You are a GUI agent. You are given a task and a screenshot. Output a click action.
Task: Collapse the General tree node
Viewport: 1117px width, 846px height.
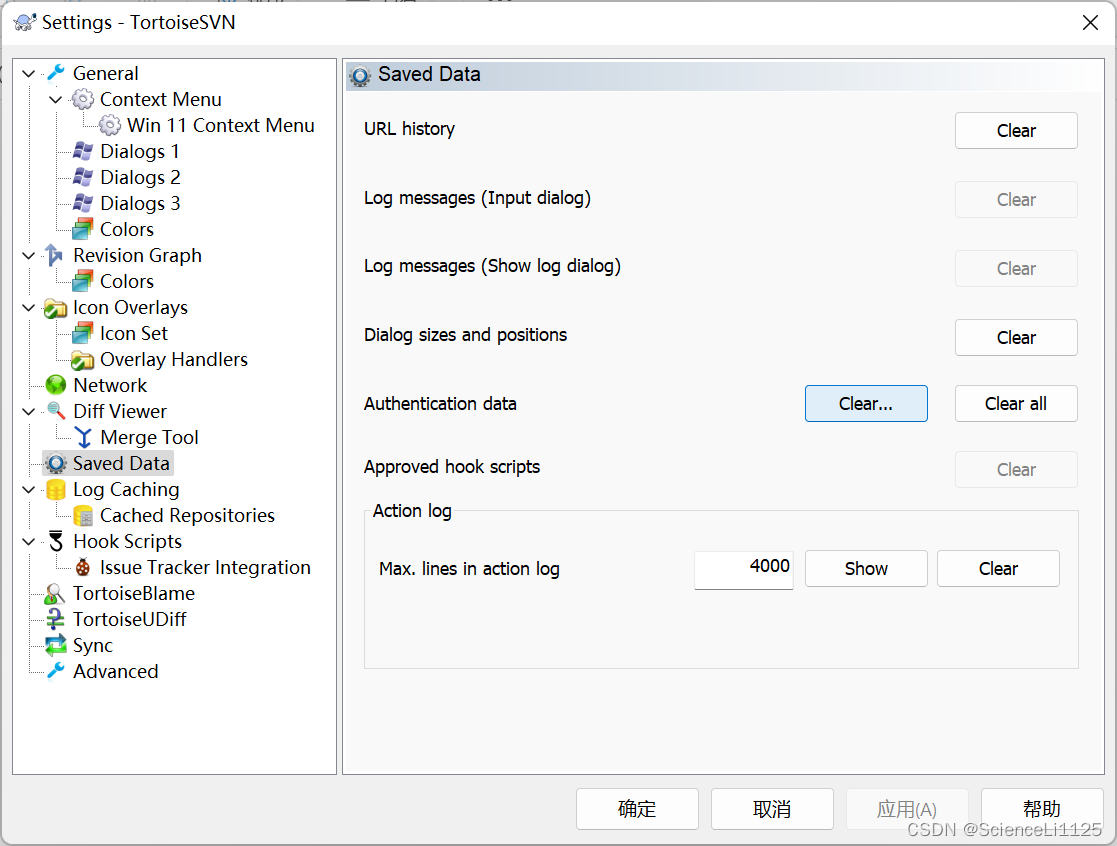coord(28,73)
